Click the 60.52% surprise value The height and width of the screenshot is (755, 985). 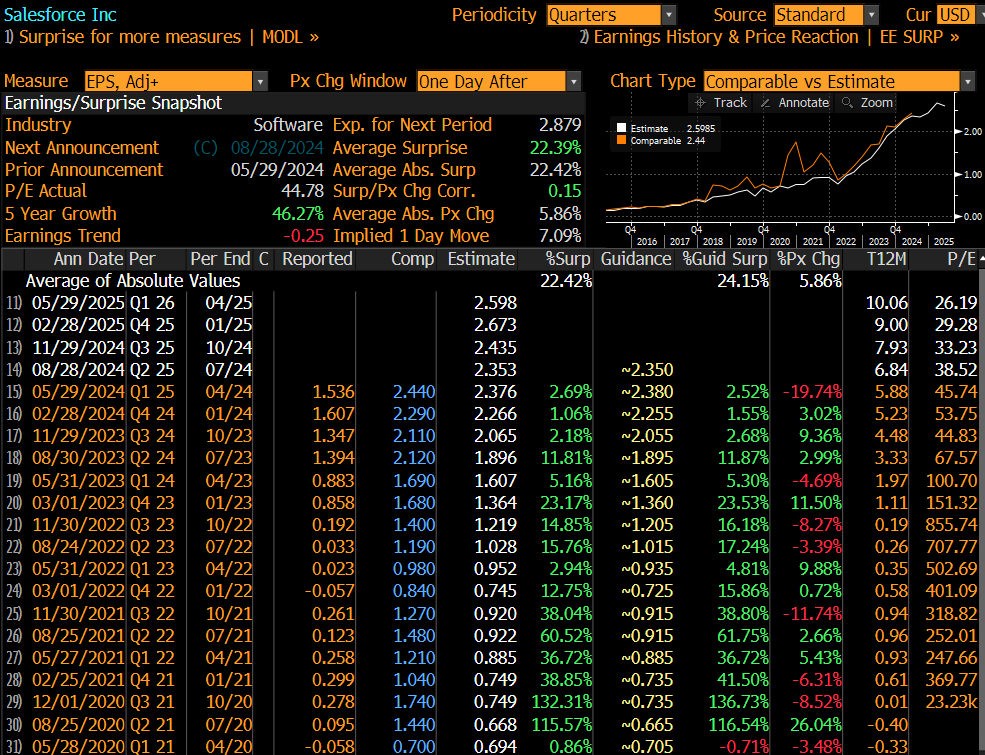point(566,636)
